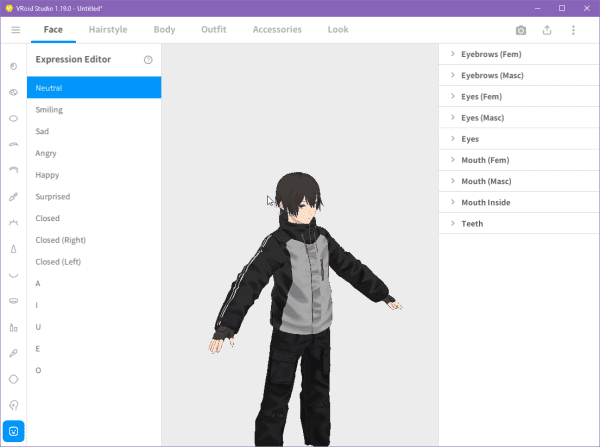Open the cosmetics bottles icon category
The image size is (600, 447).
point(13,327)
